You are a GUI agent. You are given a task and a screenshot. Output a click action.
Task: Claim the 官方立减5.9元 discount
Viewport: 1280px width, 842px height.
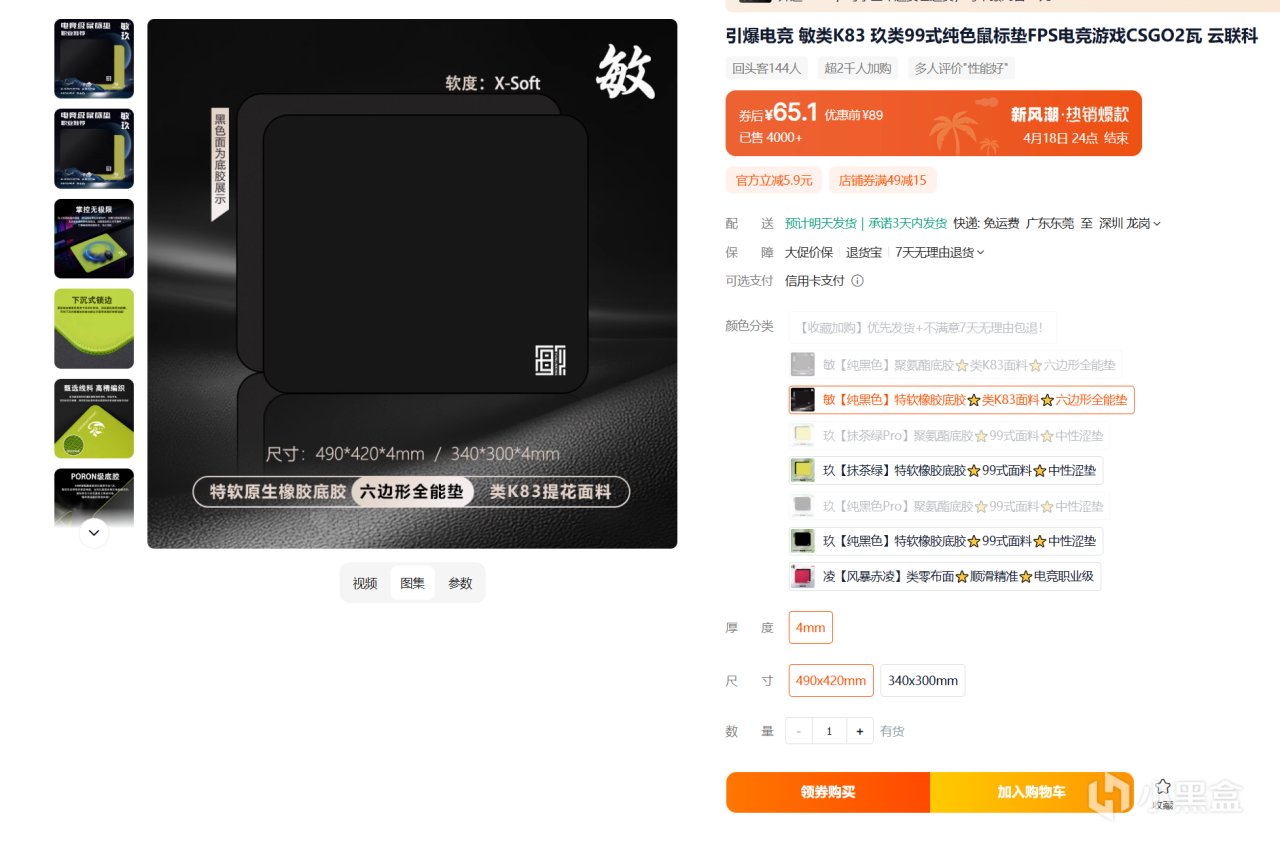[774, 180]
